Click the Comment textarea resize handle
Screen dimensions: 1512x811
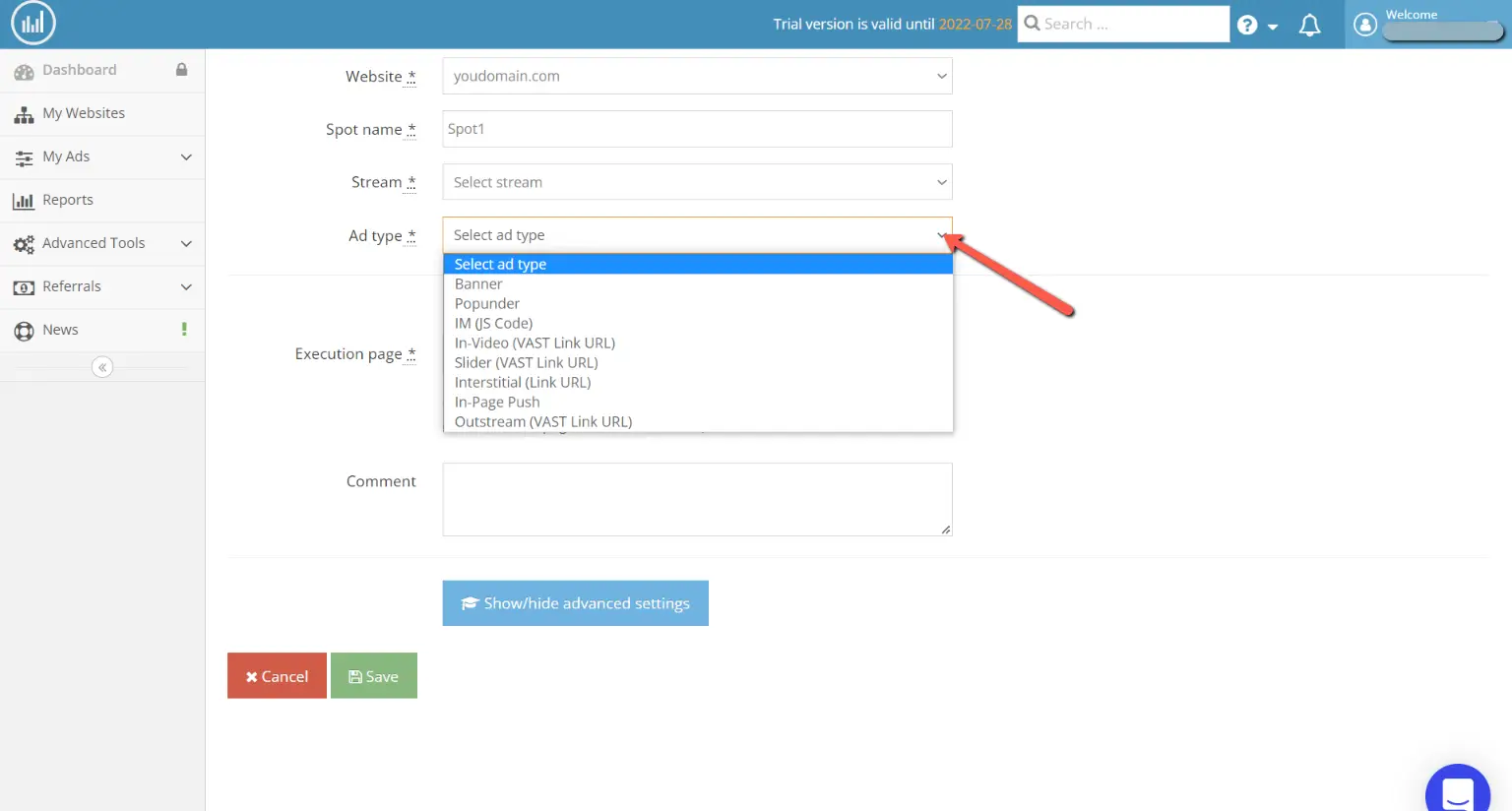click(x=945, y=530)
